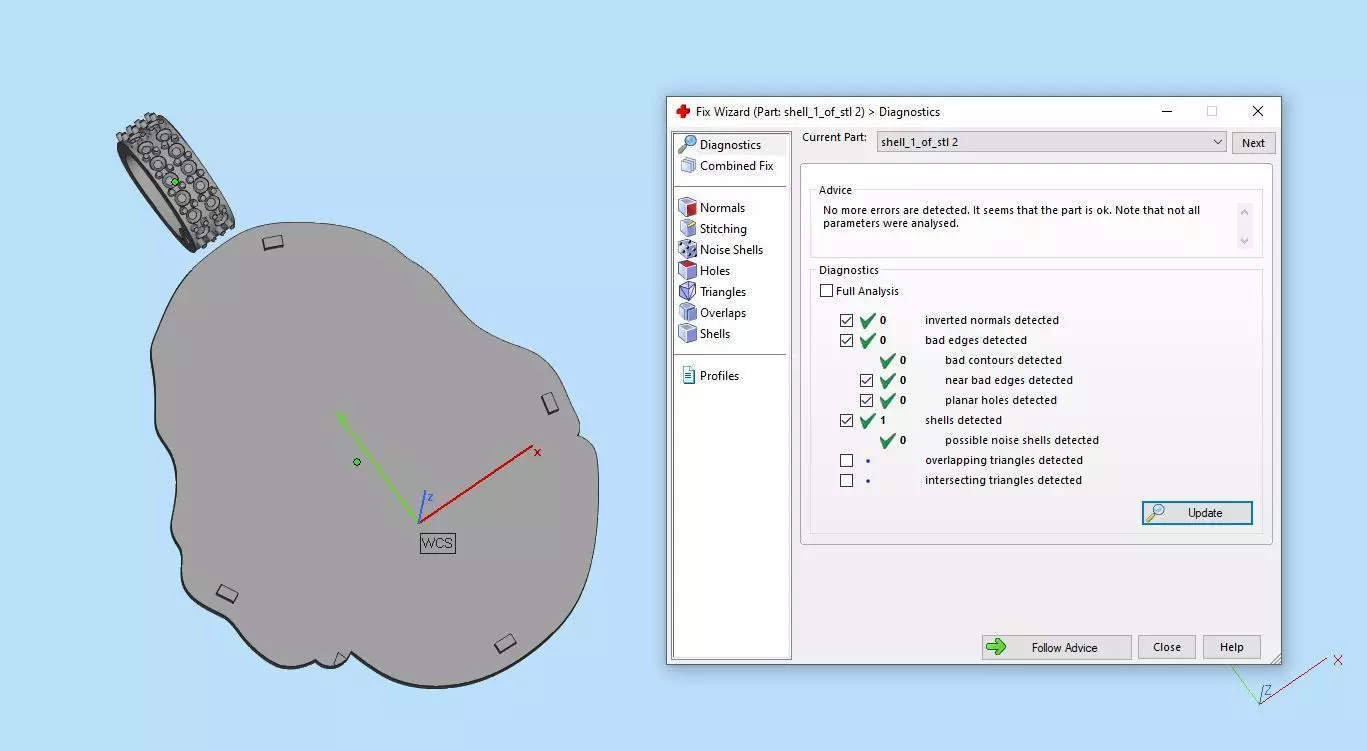Uncheck shells detected checkbox
Viewport: 1367px width, 751px height.
click(x=847, y=420)
